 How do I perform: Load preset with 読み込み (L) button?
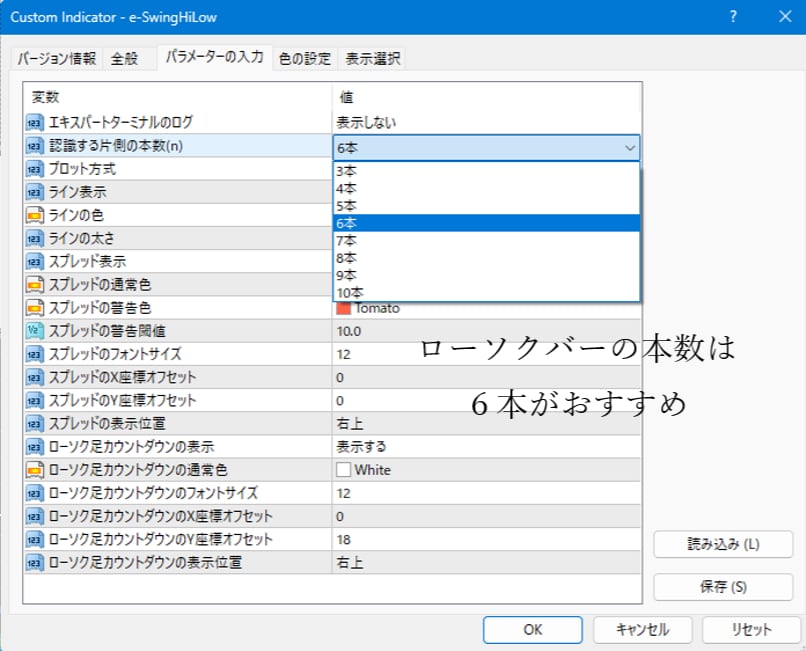[x=723, y=544]
